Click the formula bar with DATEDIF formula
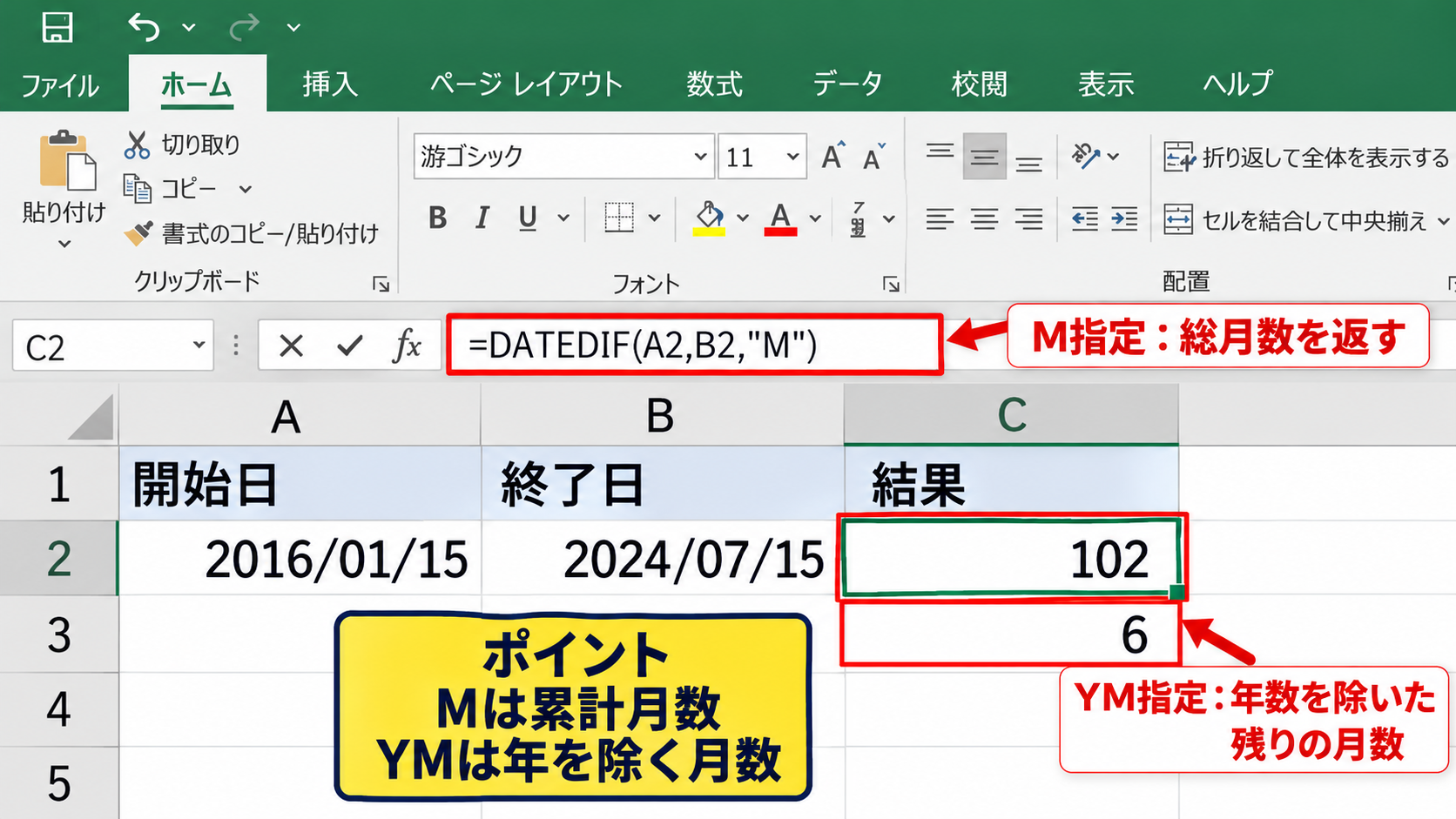Screen dimensions: 1456x819 click(694, 345)
